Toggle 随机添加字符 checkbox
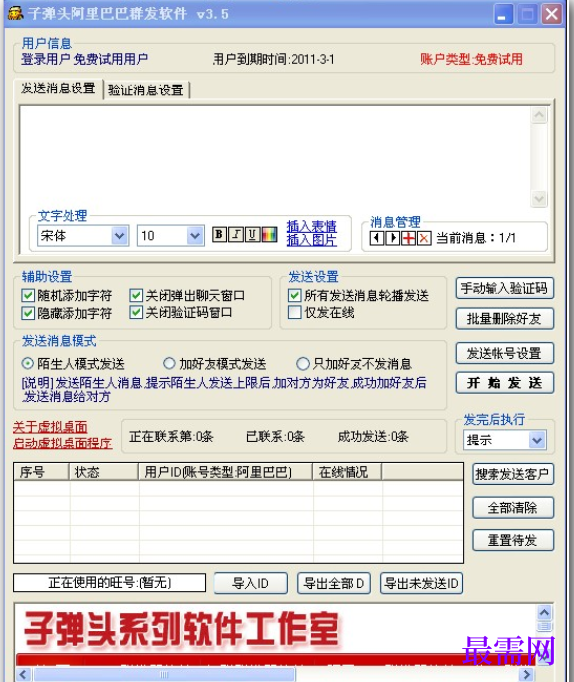 click(x=28, y=296)
